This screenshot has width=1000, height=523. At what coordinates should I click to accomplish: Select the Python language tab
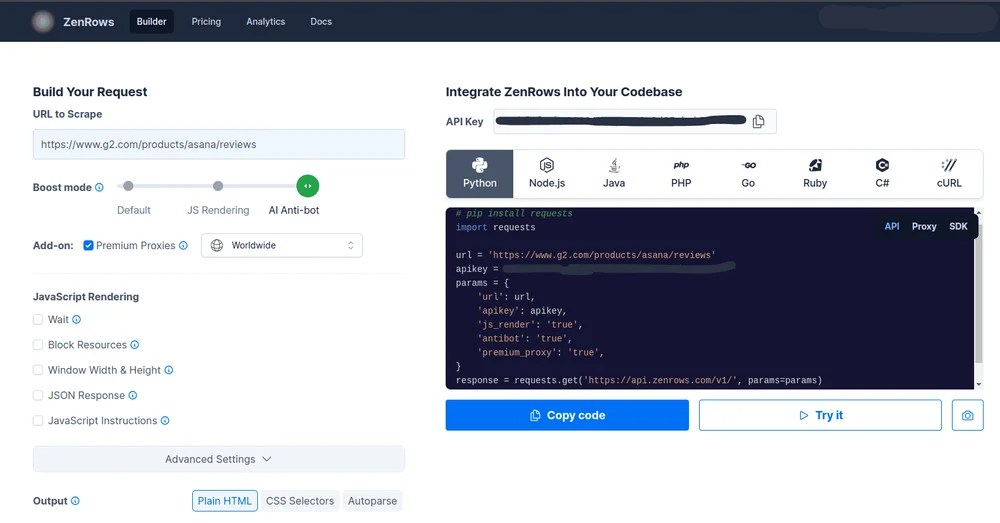480,173
